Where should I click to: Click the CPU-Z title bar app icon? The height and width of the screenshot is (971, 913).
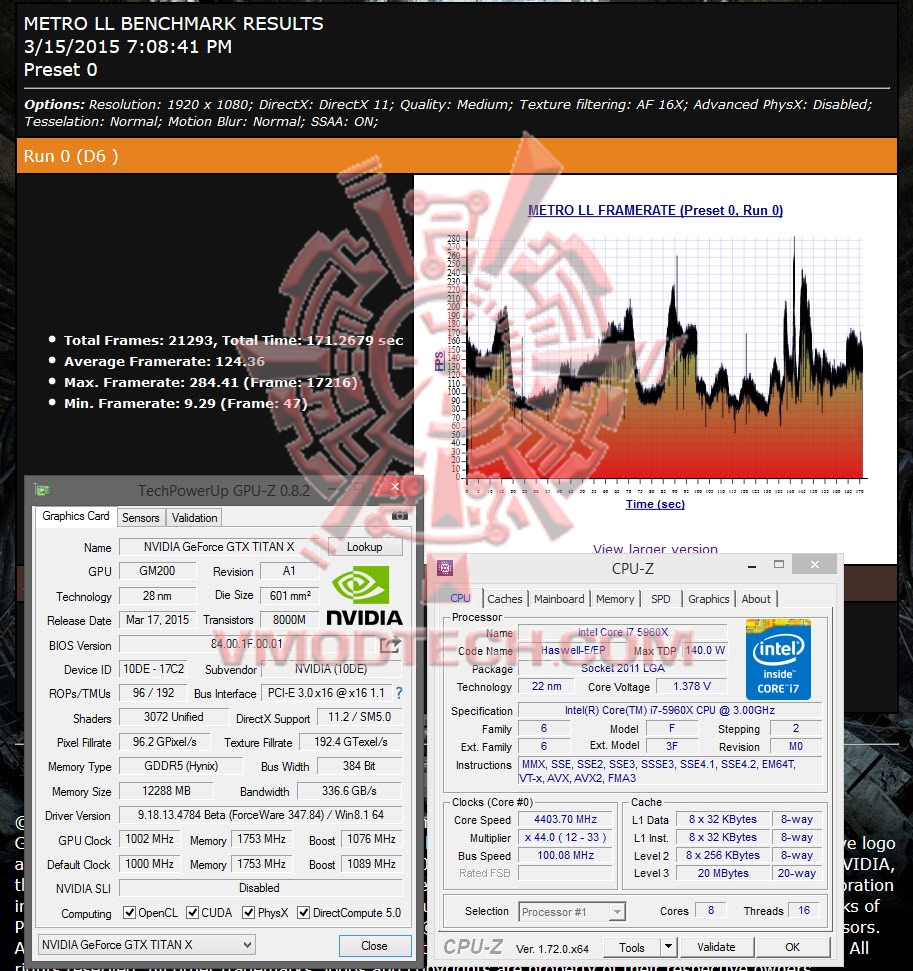point(445,568)
